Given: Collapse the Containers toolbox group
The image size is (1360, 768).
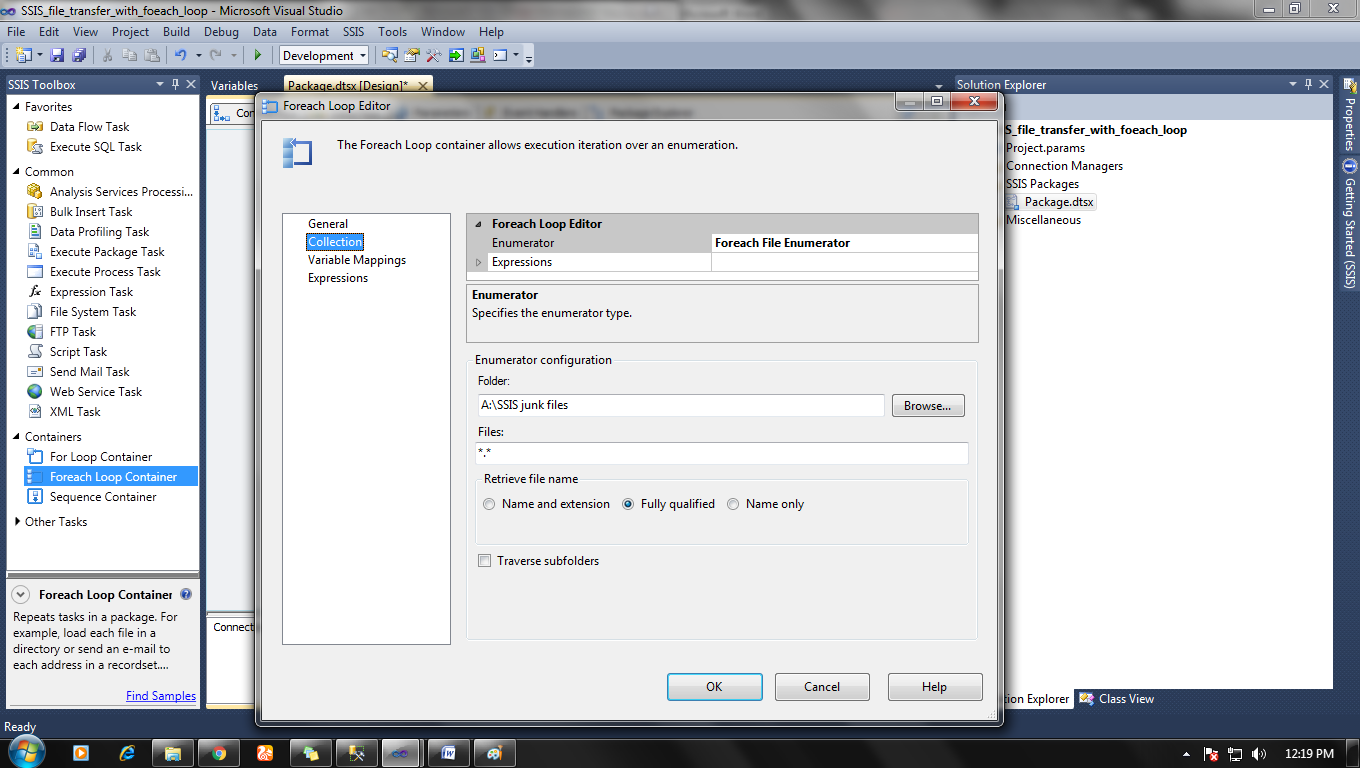Looking at the screenshot, I should (x=16, y=437).
